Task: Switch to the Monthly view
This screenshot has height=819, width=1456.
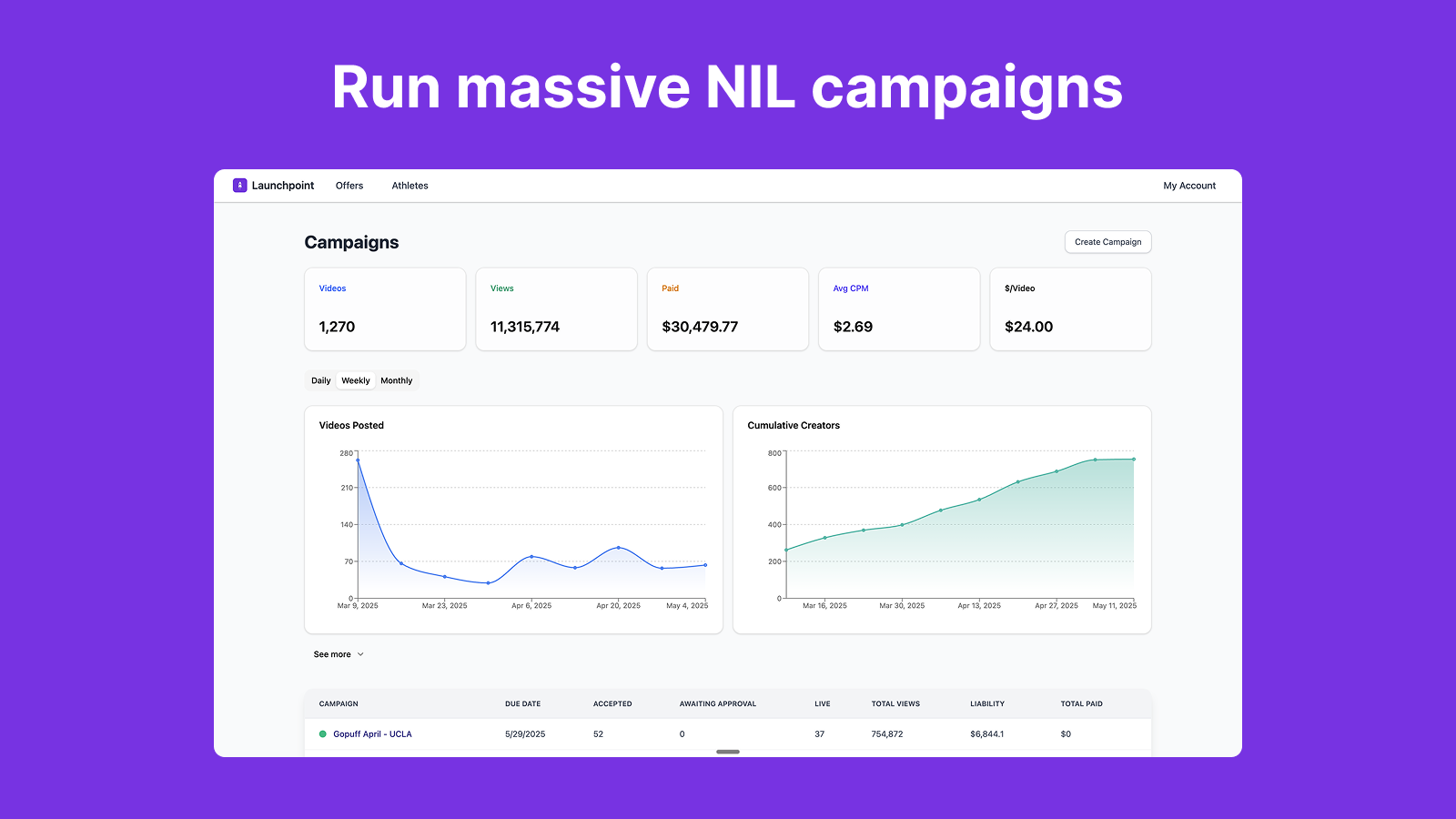Action: click(397, 380)
